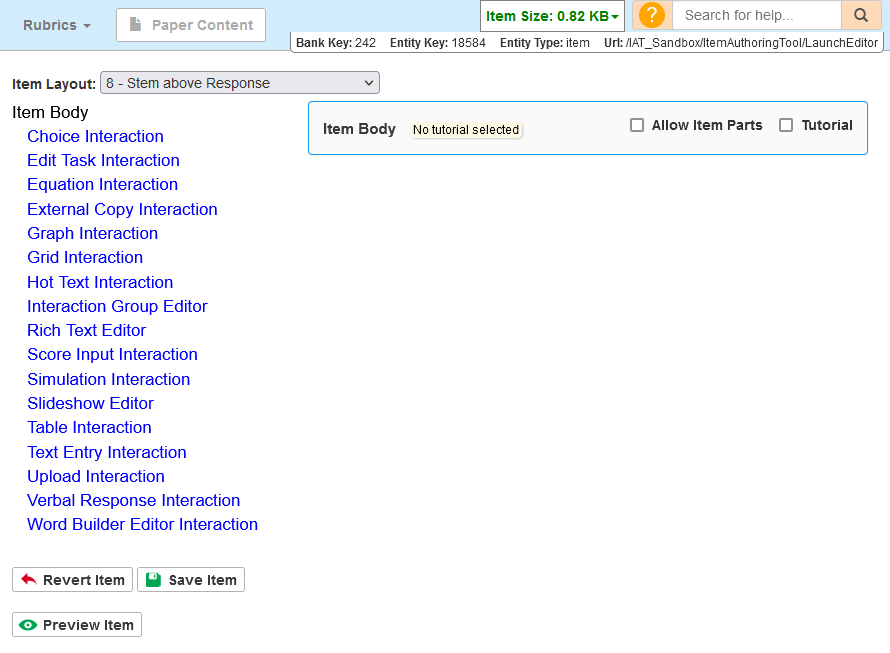Screen dimensions: 890x653
Task: Click the Url LaunchEditor path text
Action: [741, 43]
